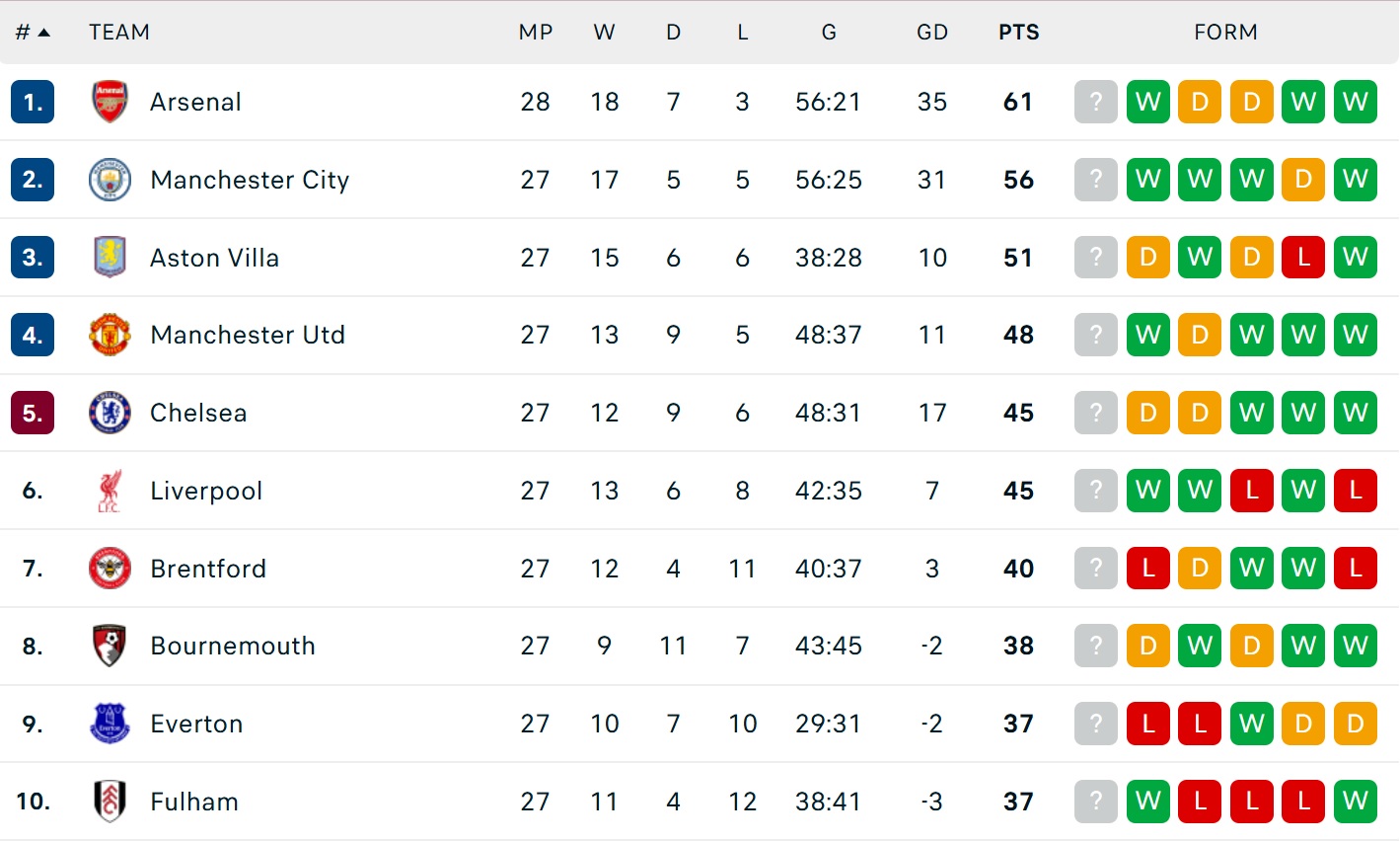Click the Everton club crest icon

point(110,724)
